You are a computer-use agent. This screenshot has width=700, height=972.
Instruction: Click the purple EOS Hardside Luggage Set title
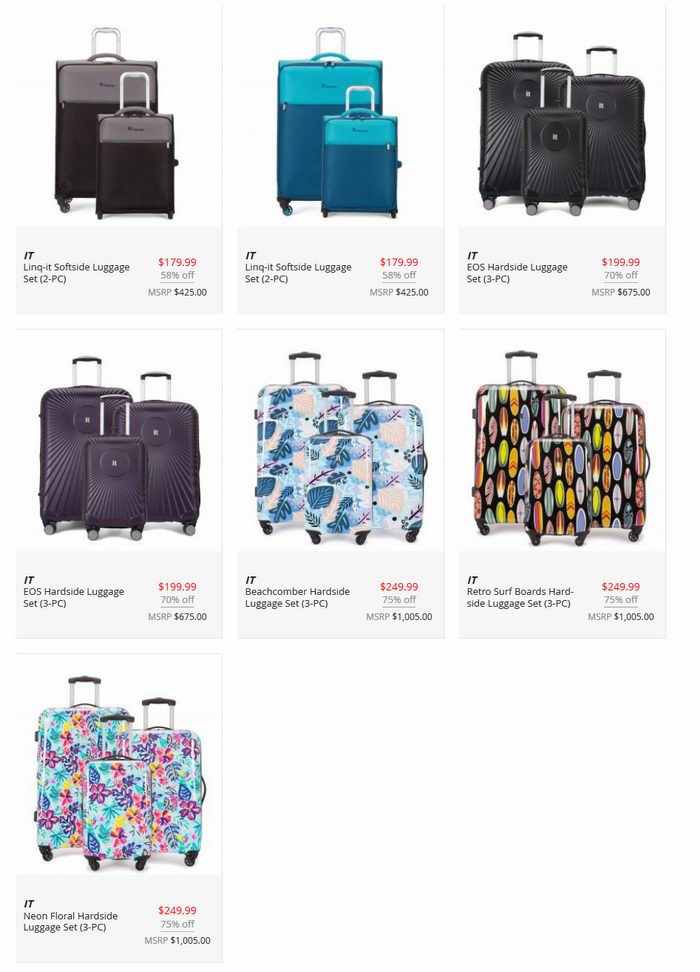[74, 597]
